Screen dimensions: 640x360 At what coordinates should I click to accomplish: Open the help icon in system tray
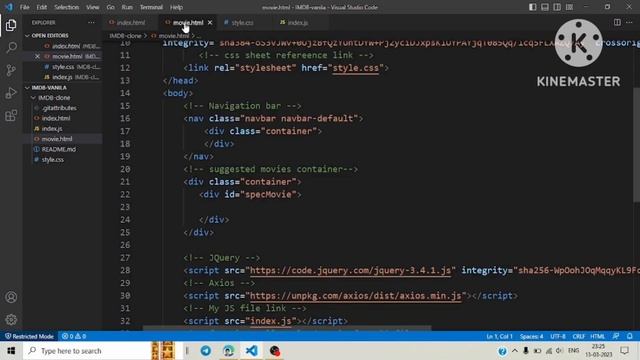(502, 351)
